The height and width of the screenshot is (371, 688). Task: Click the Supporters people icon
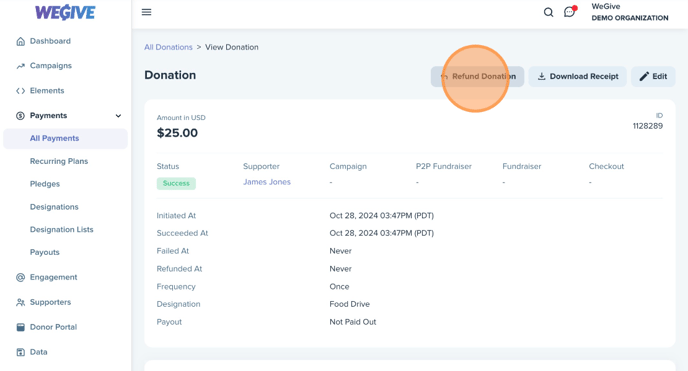21,303
